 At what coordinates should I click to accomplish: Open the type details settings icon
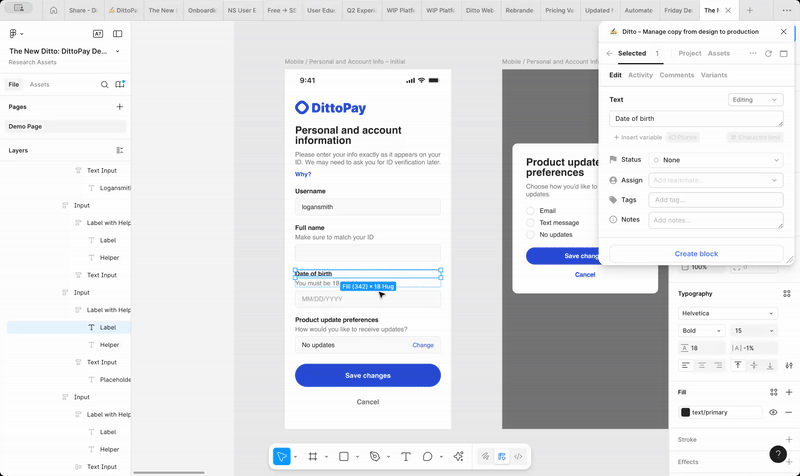tap(789, 365)
